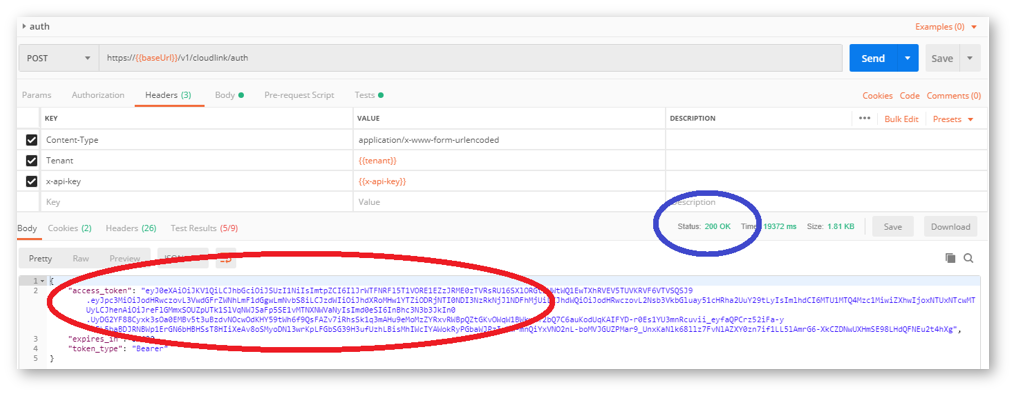Uncheck the Tenant header checkbox
Image resolution: width=1015 pixels, height=395 pixels.
[x=31, y=161]
